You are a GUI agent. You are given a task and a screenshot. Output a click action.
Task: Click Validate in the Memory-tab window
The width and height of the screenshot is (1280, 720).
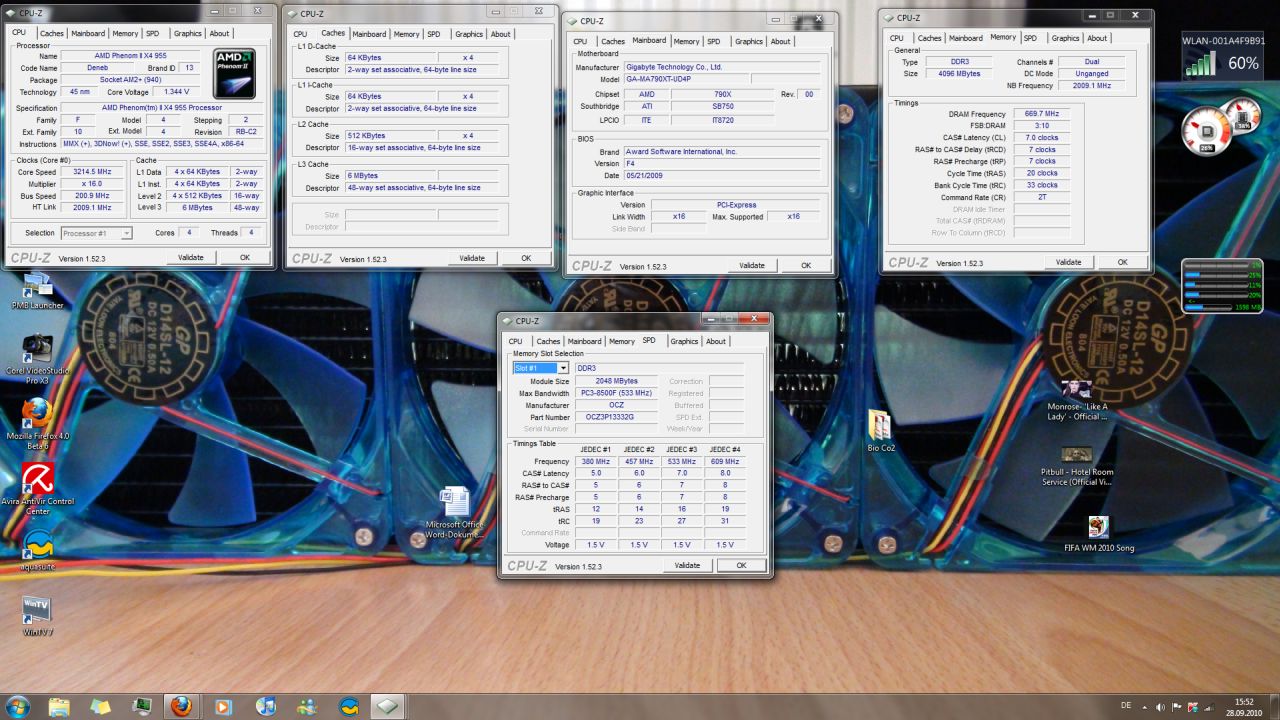[1069, 262]
